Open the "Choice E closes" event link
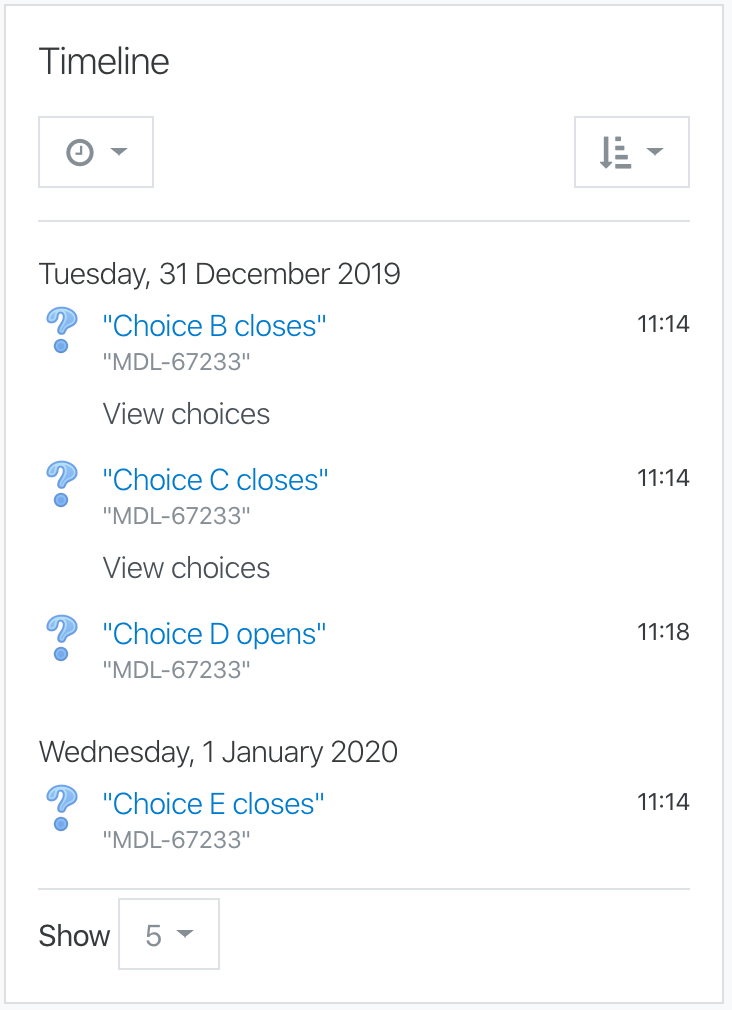The image size is (732, 1010). tap(213, 804)
